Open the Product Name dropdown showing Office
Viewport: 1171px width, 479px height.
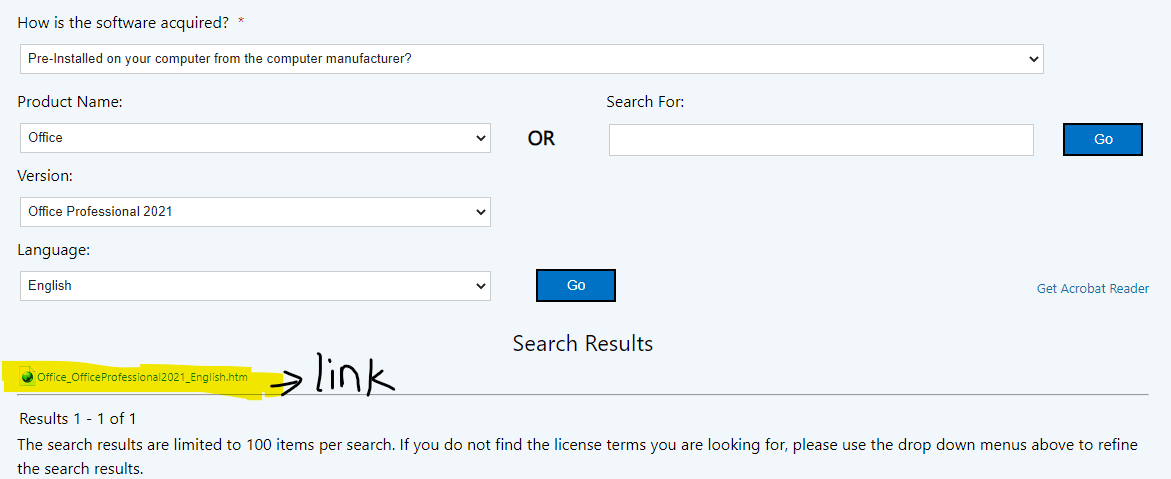[255, 138]
